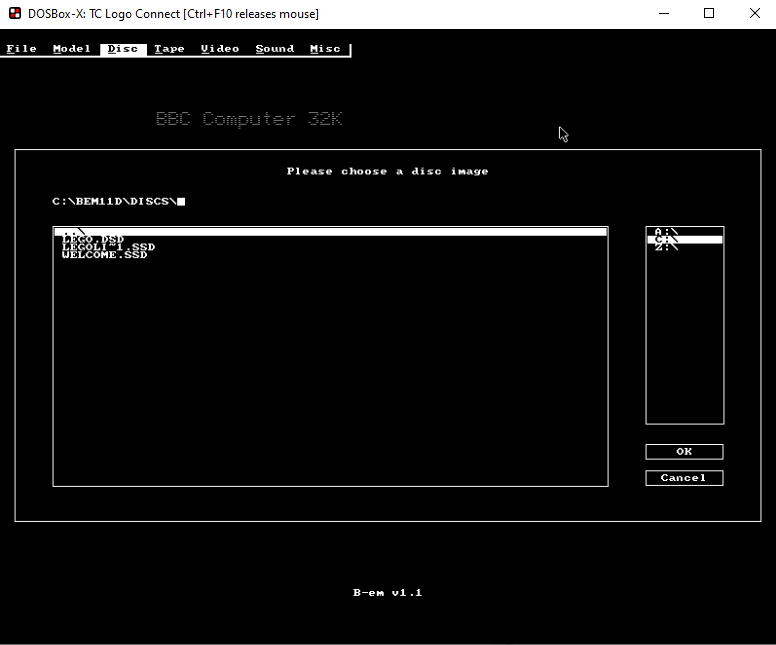Viewport: 776px width, 645px height.
Task: Select LEGO.DSD in the file list
Action: 331,239
